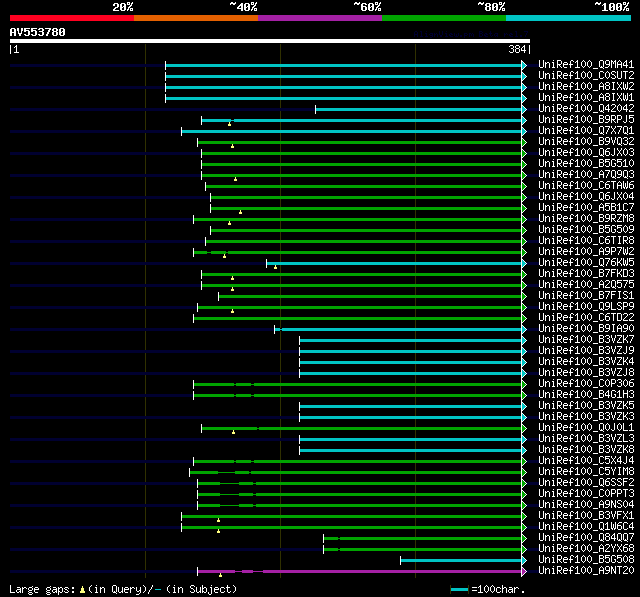The width and height of the screenshot is (640, 597).
Task: Select label UniRef100_C0P306
Action: pyautogui.click(x=586, y=384)
